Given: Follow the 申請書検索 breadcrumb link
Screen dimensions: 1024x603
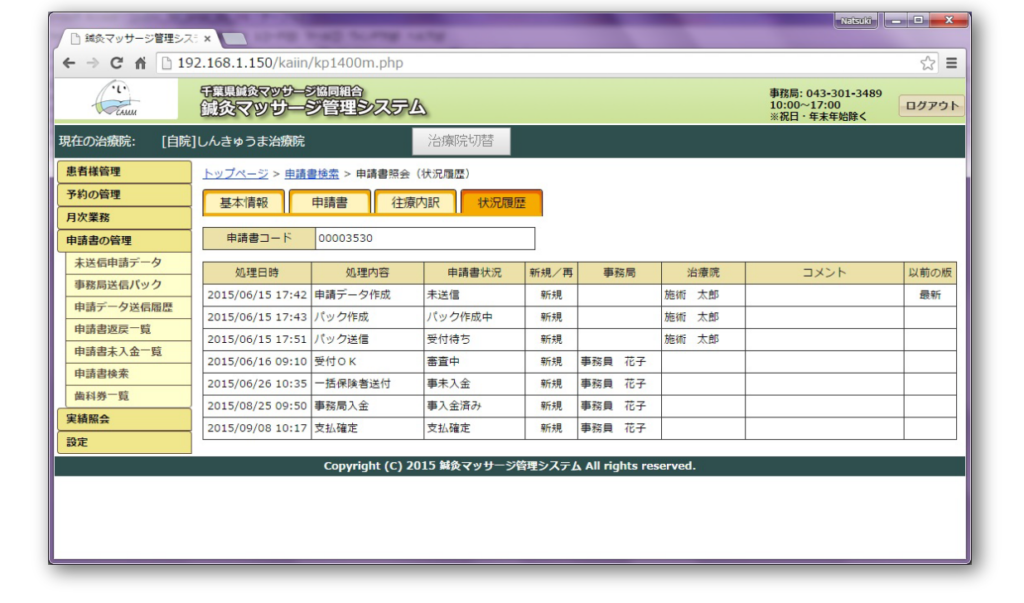Looking at the screenshot, I should pyautogui.click(x=312, y=174).
